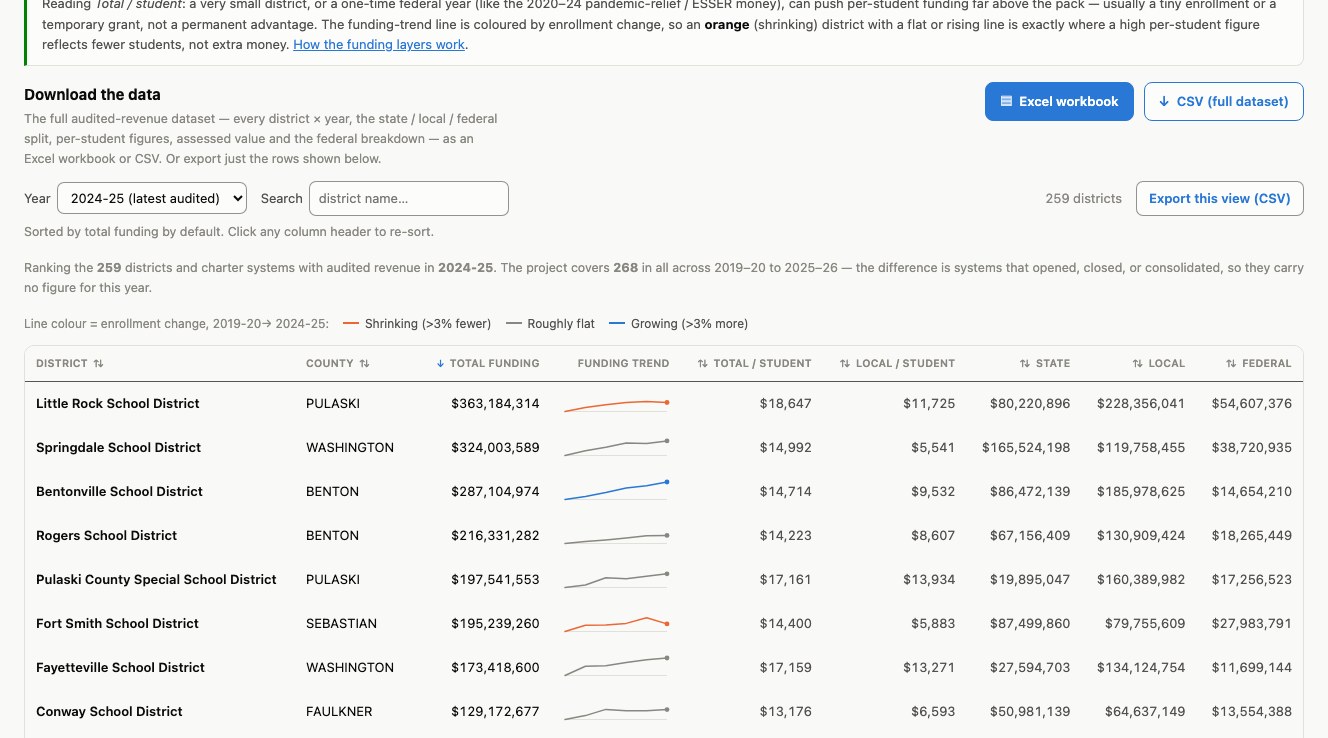Select Pulaski County Special School District
The height and width of the screenshot is (738, 1328).
pyautogui.click(x=156, y=579)
